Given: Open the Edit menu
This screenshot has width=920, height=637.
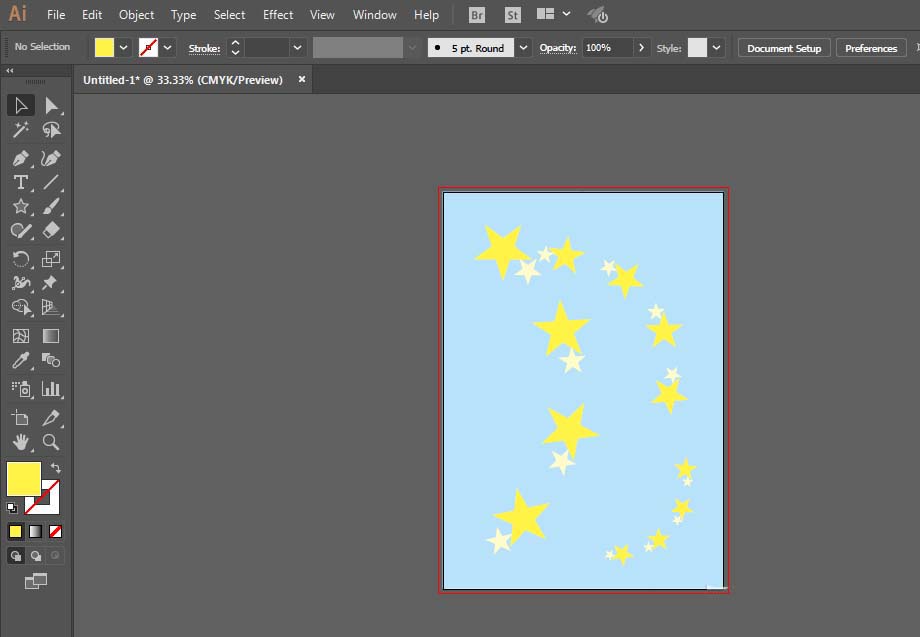Looking at the screenshot, I should 92,15.
